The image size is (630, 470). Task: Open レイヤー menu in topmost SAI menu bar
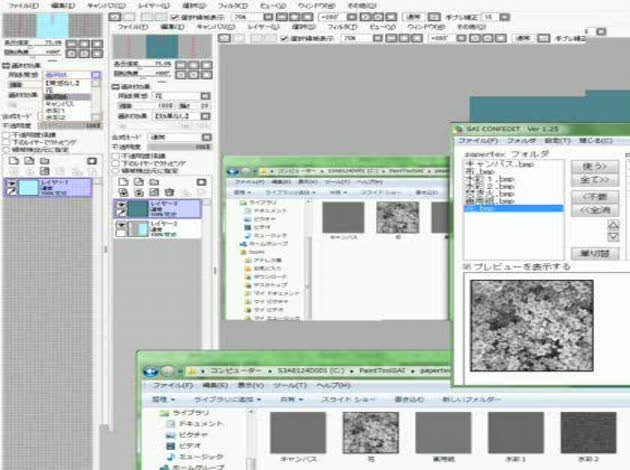(x=154, y=6)
